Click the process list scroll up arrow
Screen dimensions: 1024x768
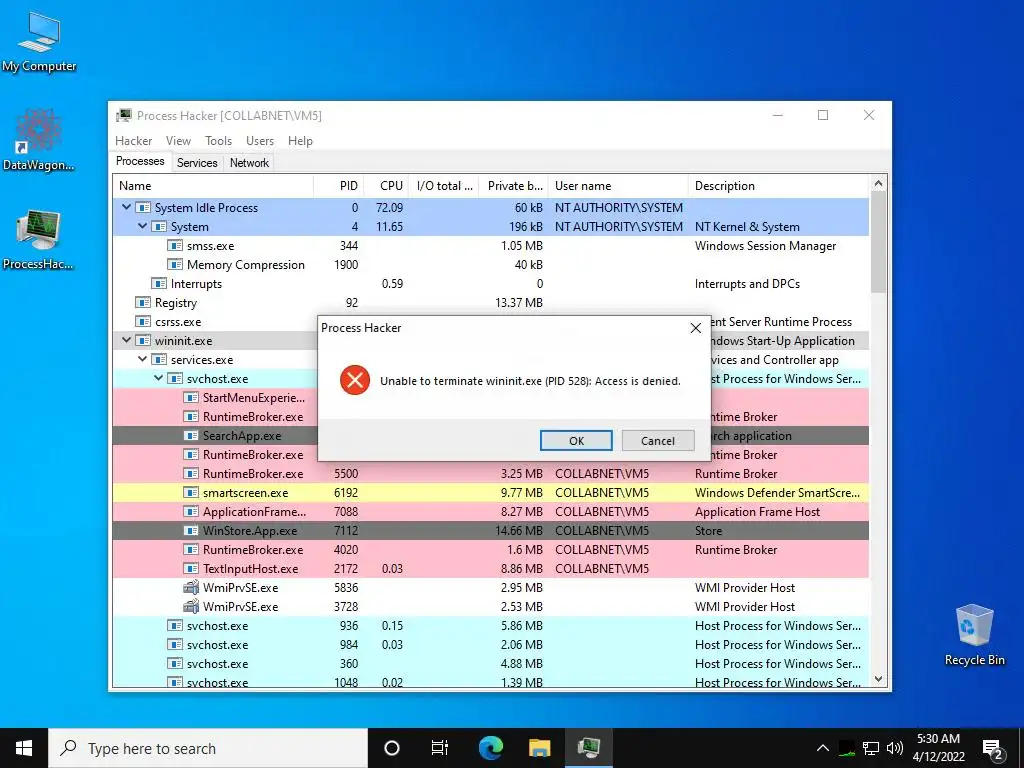pyautogui.click(x=878, y=184)
